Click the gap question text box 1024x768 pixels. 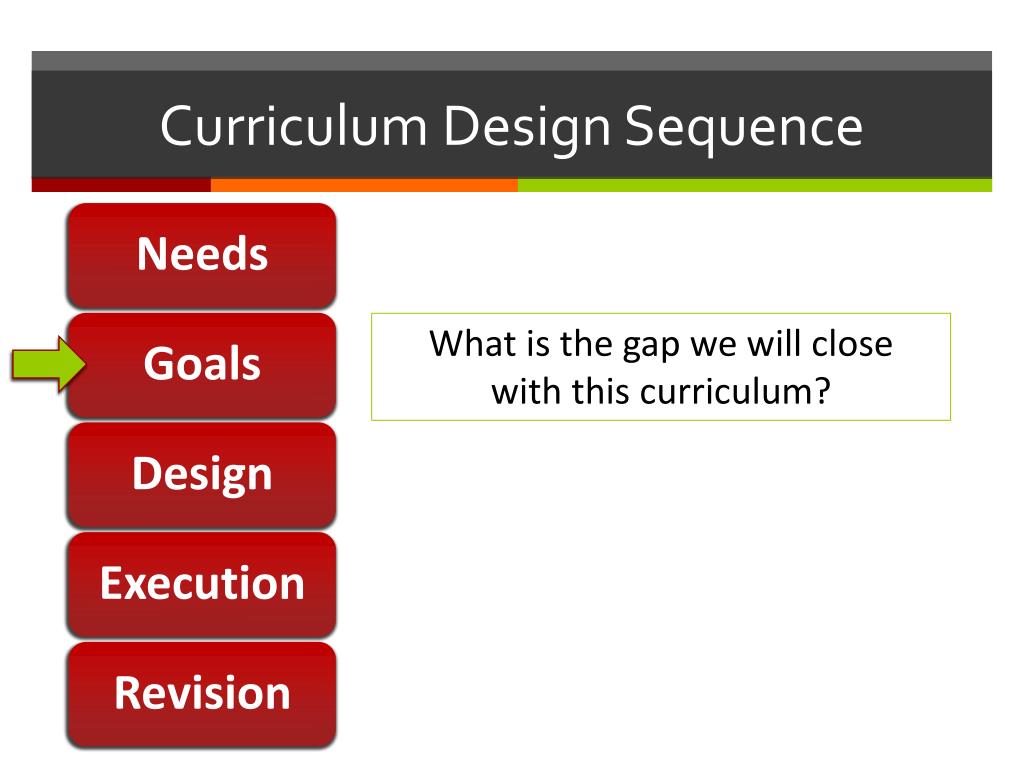pos(661,367)
